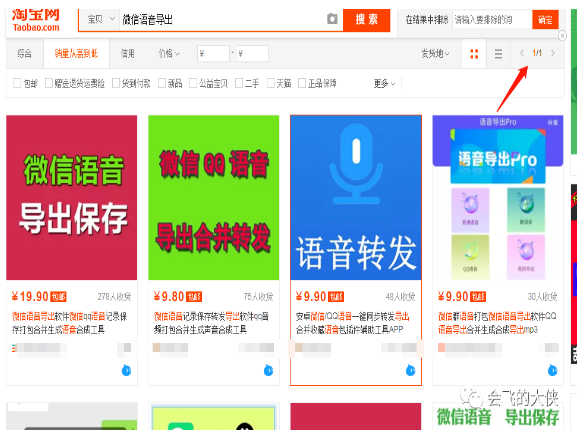Expand the 更多 filter options

point(384,83)
